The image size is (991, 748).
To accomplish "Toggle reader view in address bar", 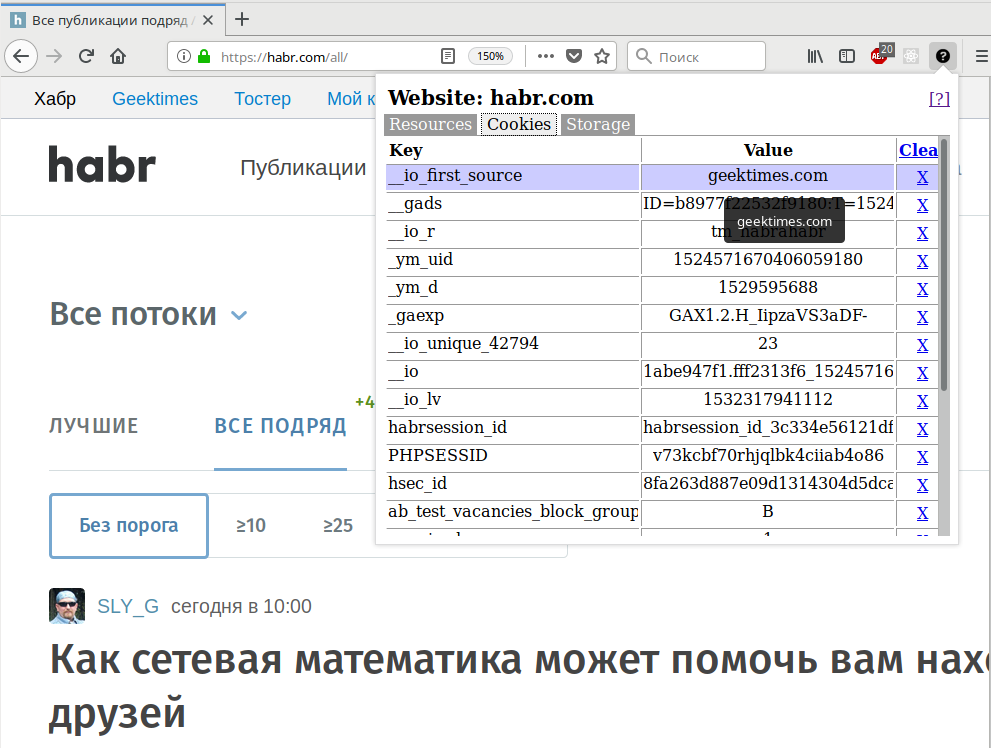I will point(447,56).
